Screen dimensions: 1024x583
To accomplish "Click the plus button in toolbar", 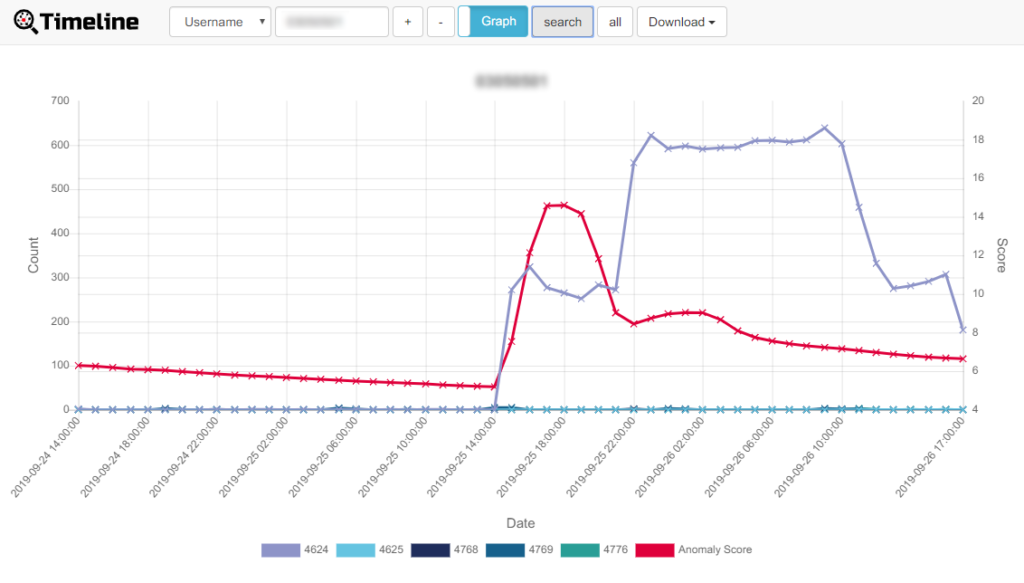I will pos(408,22).
